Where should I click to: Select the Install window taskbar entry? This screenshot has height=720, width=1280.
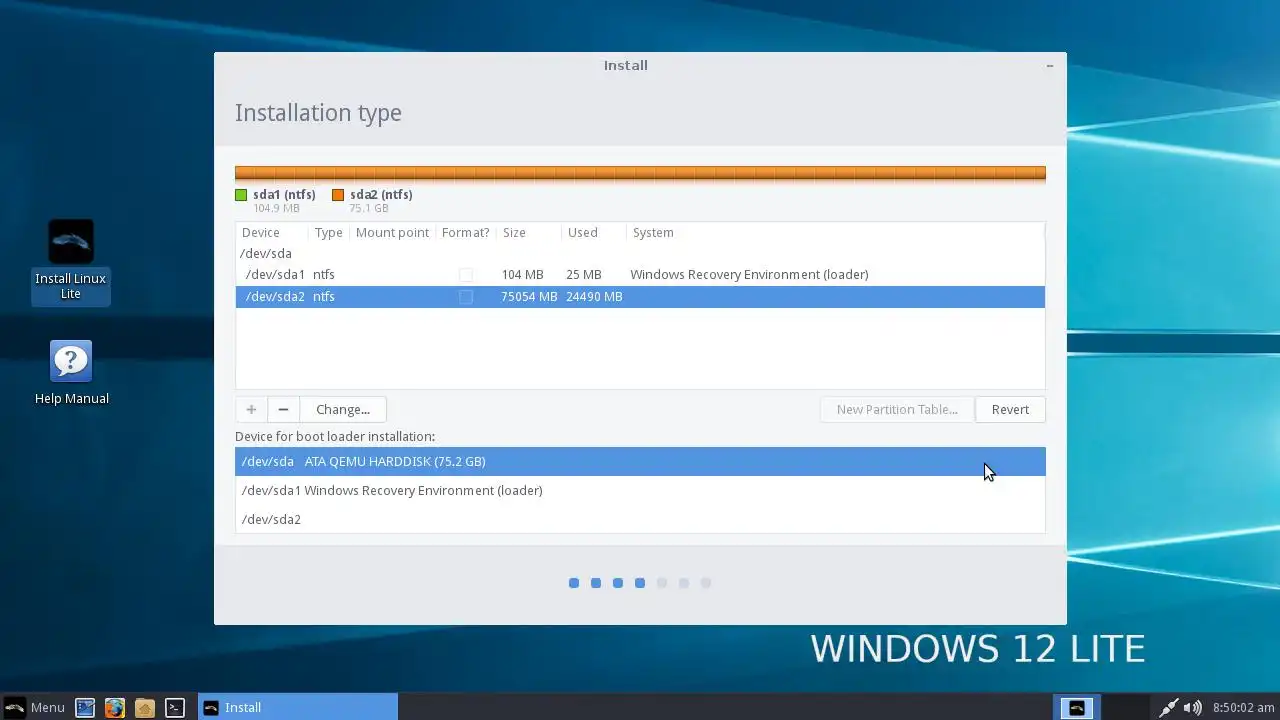coord(298,707)
